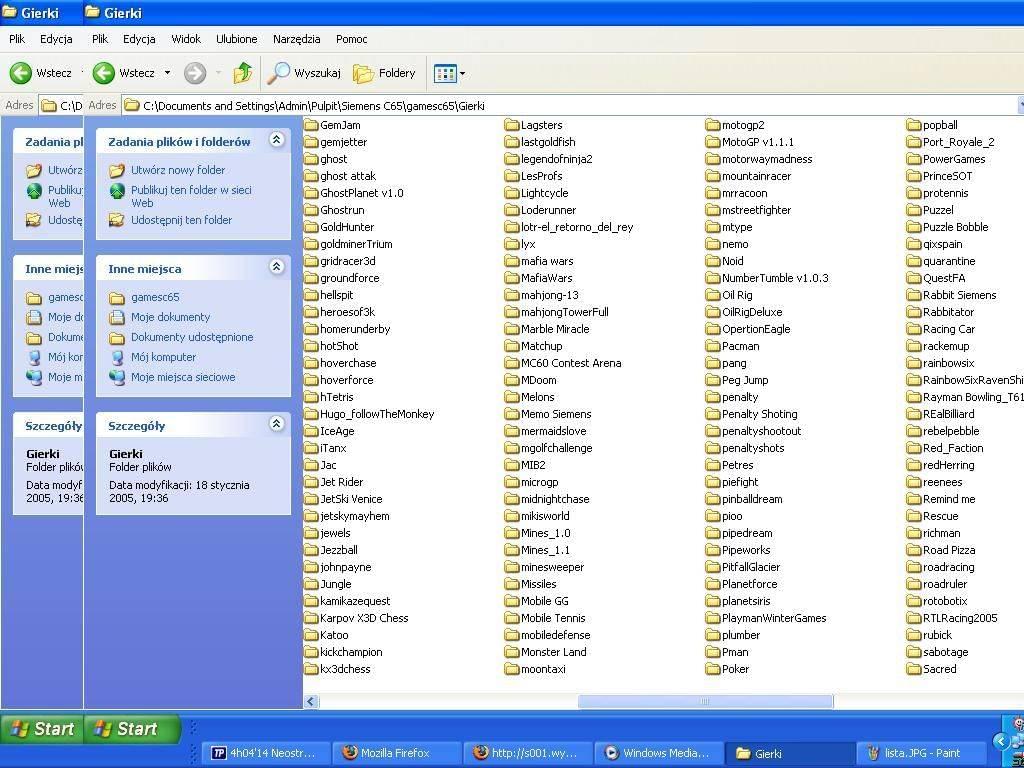Viewport: 1024px width, 768px height.
Task: Open Wstecz history dropdown arrow
Action: (x=167, y=73)
